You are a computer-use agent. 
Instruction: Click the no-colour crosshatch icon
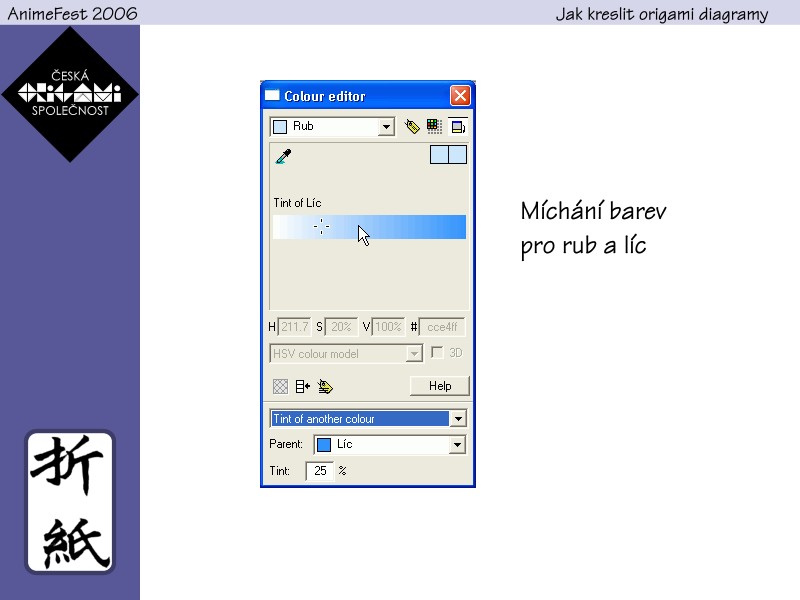(280, 386)
